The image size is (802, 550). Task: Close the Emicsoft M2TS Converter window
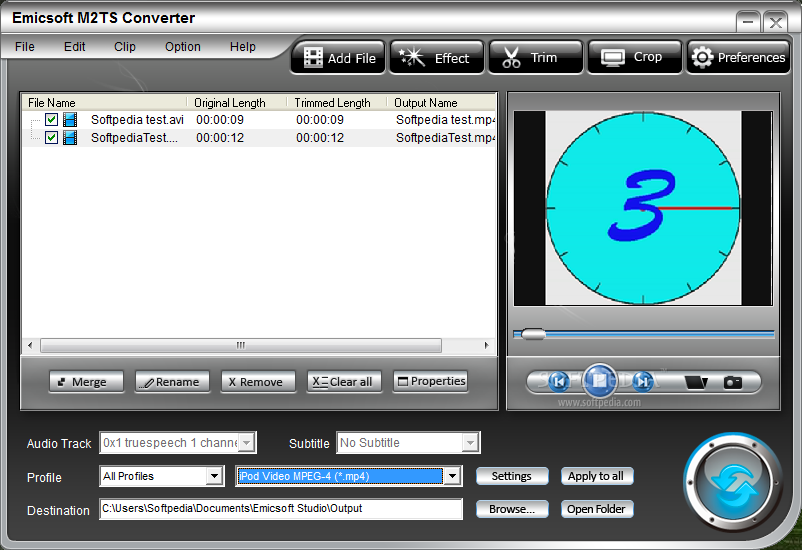(775, 22)
